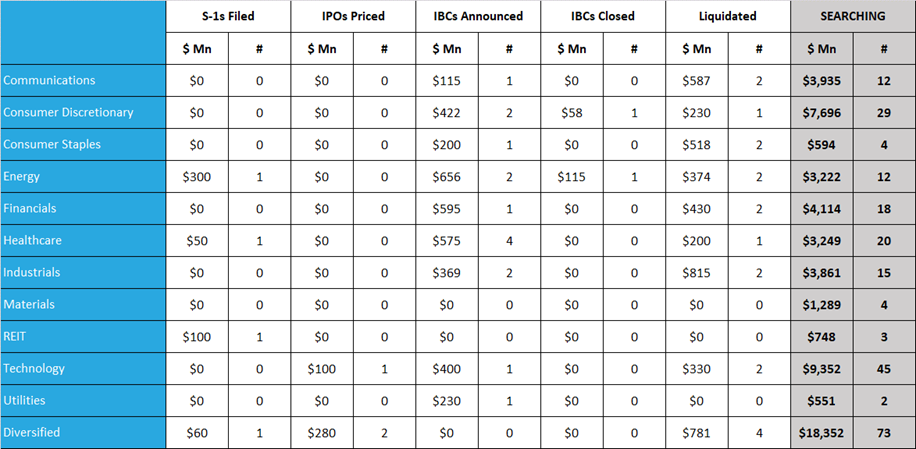Click the S-1s Filed column header

click(228, 17)
